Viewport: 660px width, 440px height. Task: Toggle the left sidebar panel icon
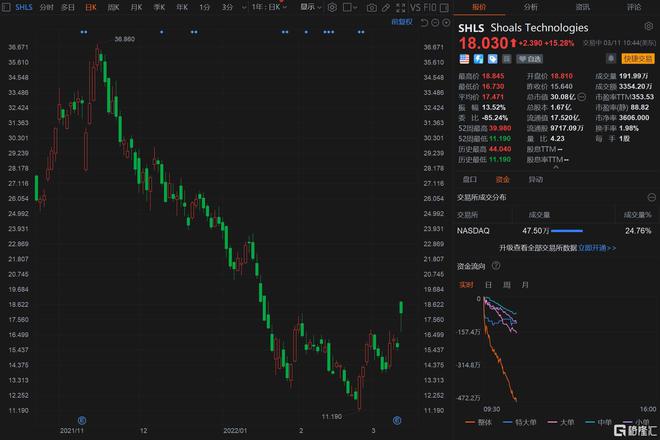(x=6, y=7)
